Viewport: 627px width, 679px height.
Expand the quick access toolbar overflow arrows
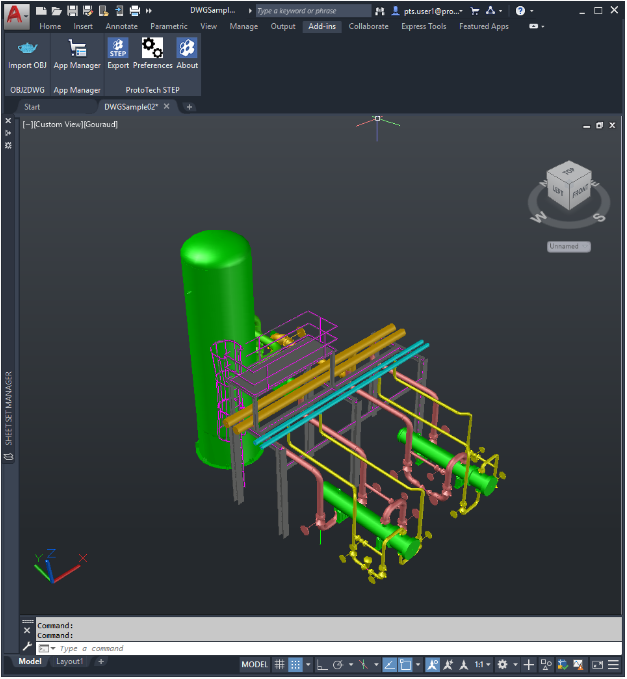click(149, 11)
